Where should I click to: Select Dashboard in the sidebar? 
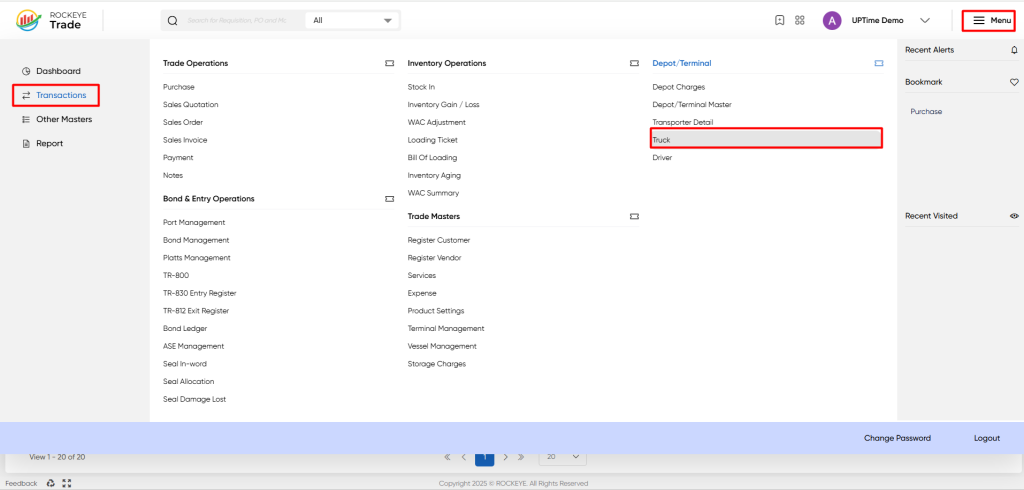(51, 71)
